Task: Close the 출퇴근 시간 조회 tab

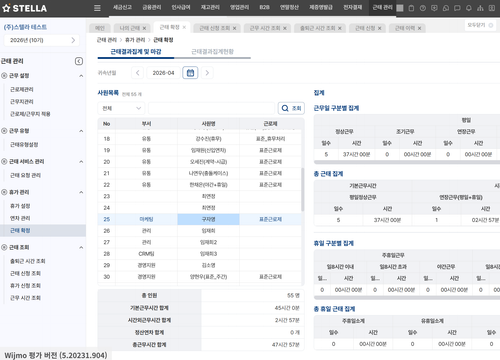Action: 340,28
